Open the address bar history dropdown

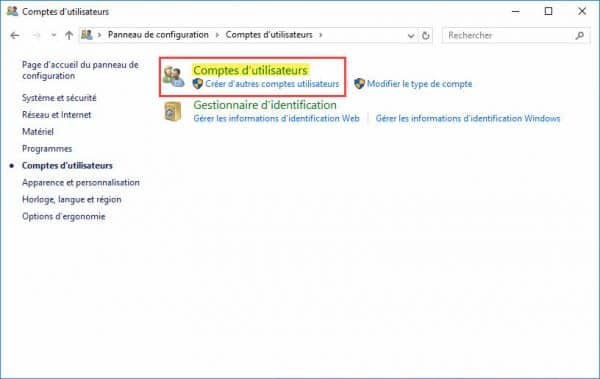coord(411,36)
